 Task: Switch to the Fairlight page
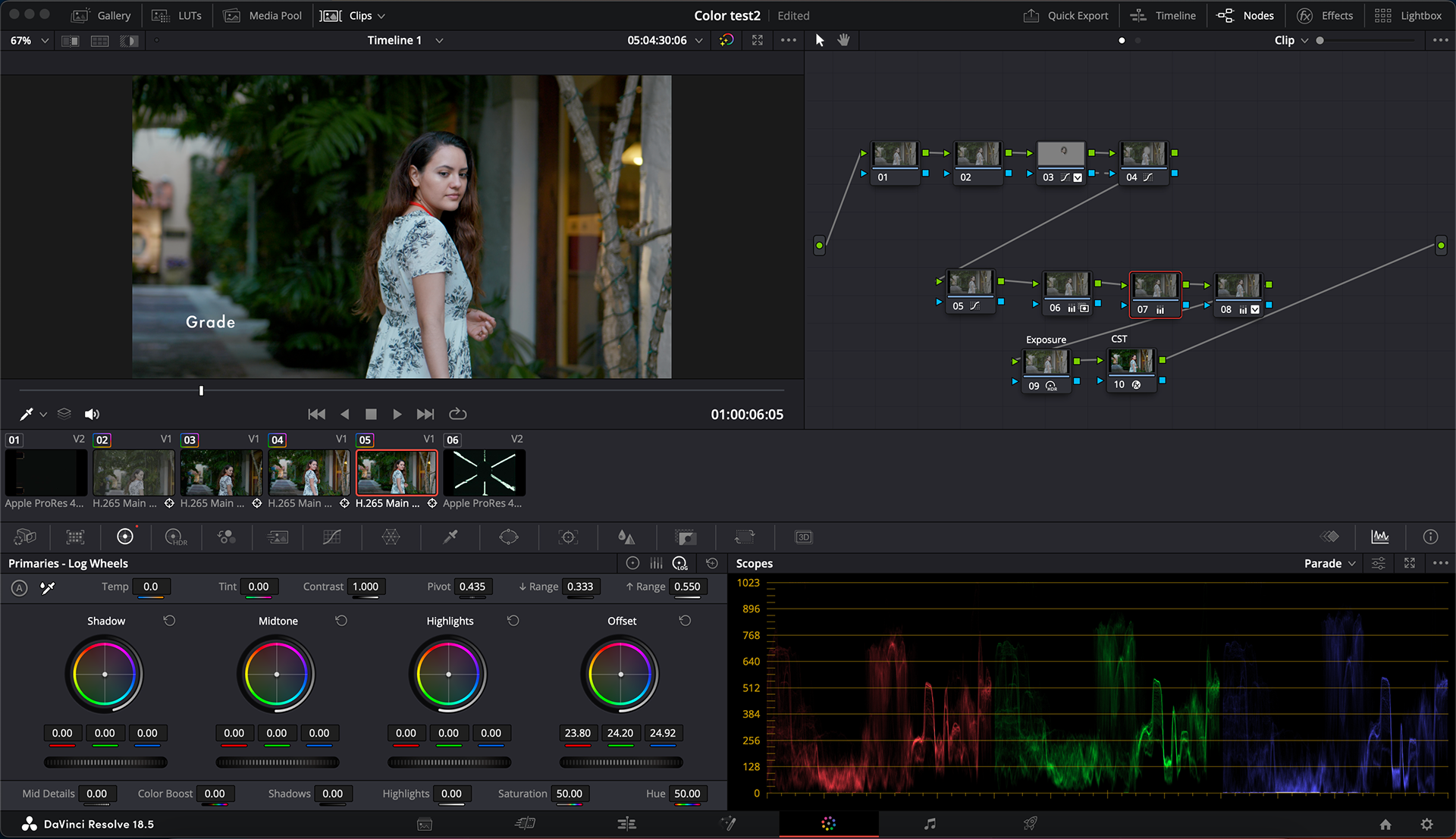click(930, 824)
